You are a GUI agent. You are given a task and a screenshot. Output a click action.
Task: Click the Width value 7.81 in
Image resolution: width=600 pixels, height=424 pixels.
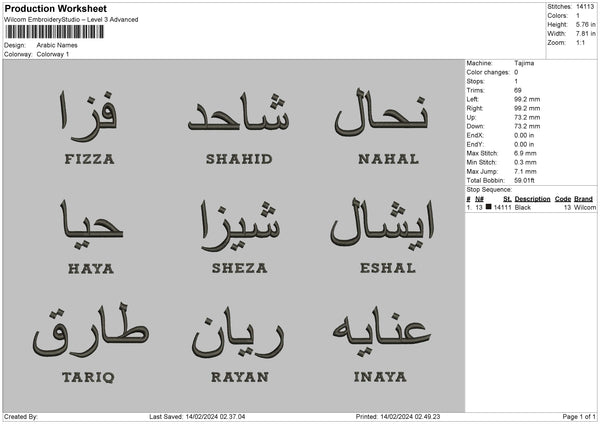click(585, 34)
